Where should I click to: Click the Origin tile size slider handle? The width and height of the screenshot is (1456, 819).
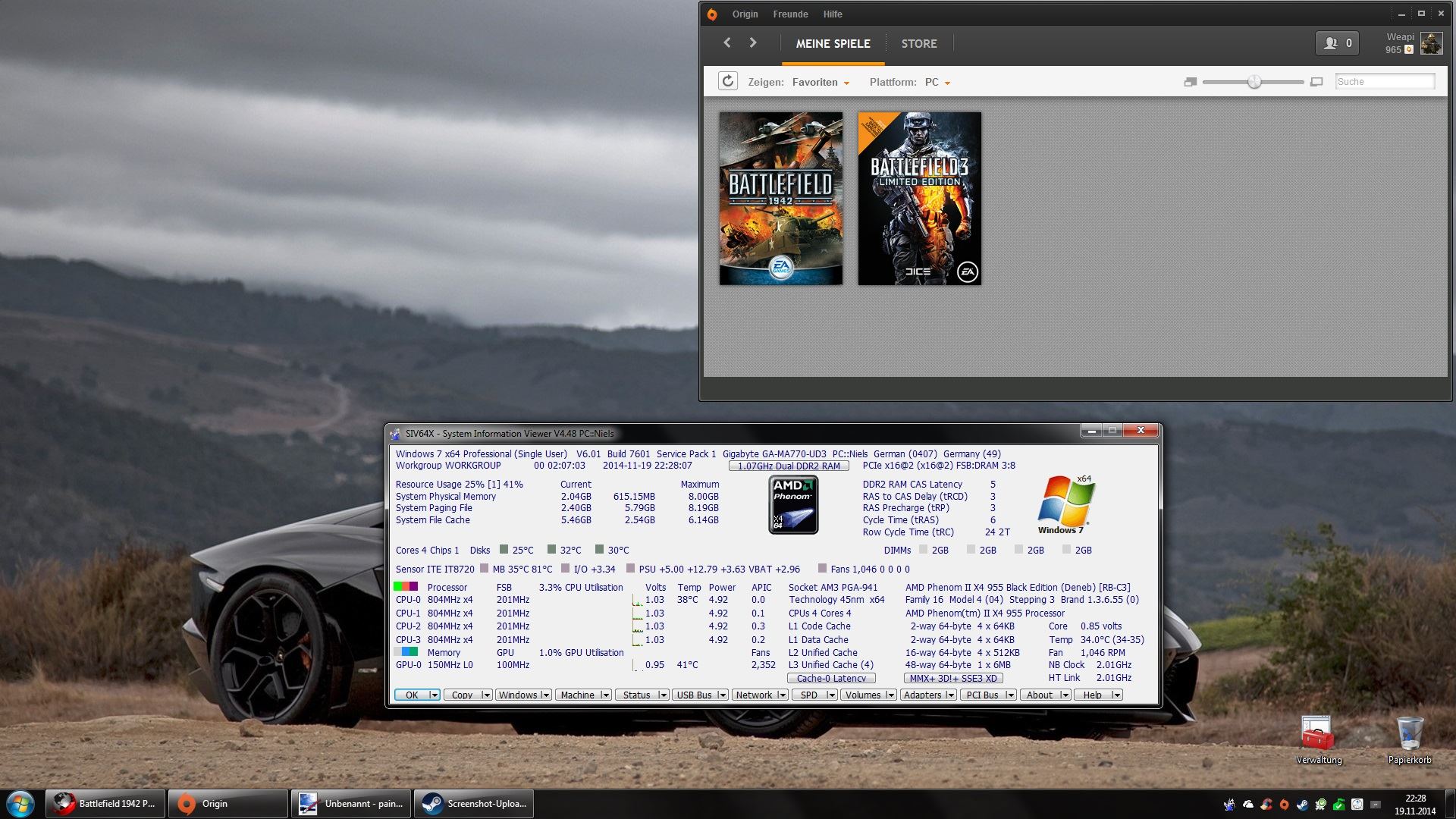tap(1254, 82)
